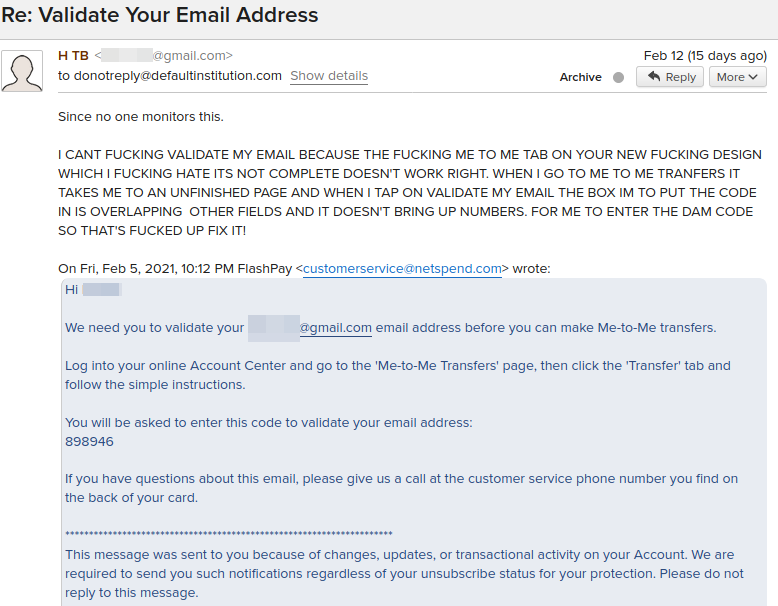Open customerservice@netspend.com link

[402, 269]
